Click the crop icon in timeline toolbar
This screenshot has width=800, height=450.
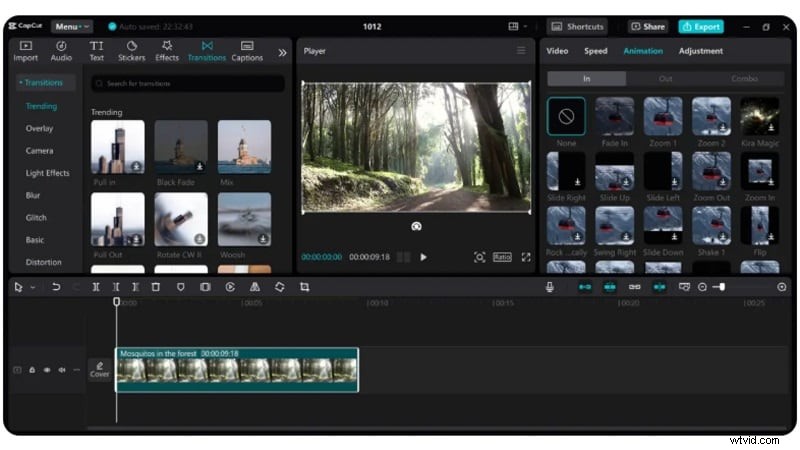point(305,287)
